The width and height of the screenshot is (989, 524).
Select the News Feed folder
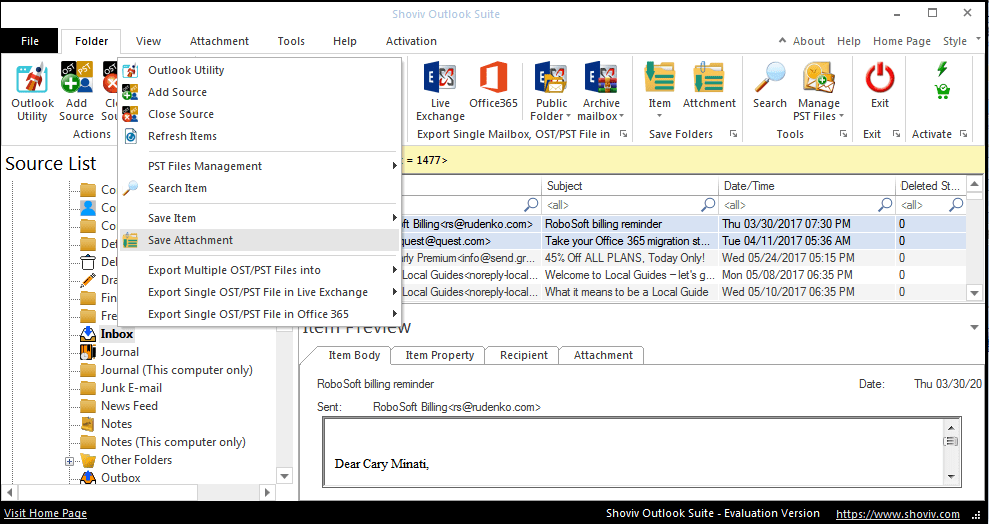coord(129,406)
